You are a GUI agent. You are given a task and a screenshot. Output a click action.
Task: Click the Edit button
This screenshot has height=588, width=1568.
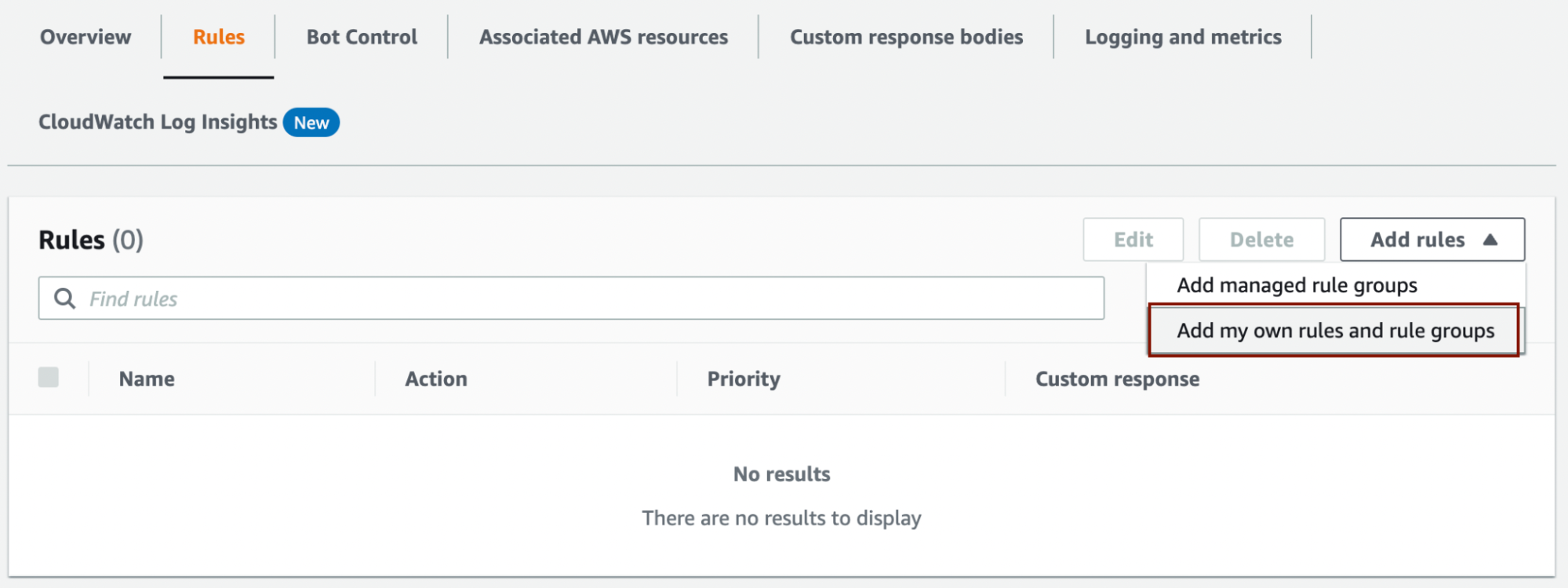tap(1133, 239)
